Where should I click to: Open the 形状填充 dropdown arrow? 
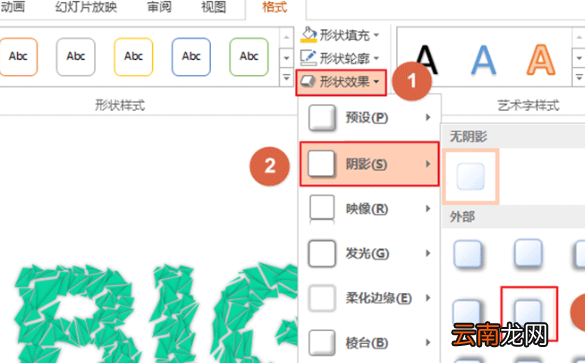pos(376,35)
